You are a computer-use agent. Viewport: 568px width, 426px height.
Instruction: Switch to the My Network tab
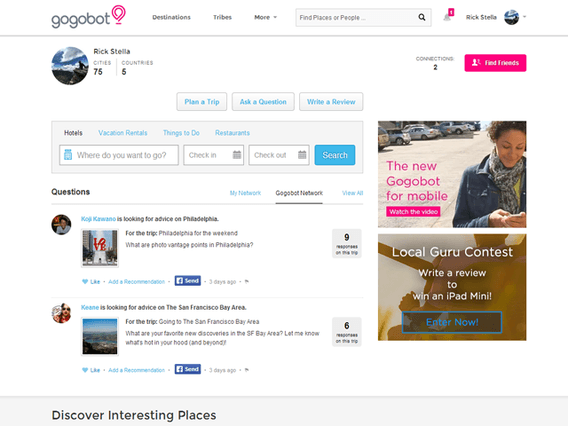click(245, 193)
